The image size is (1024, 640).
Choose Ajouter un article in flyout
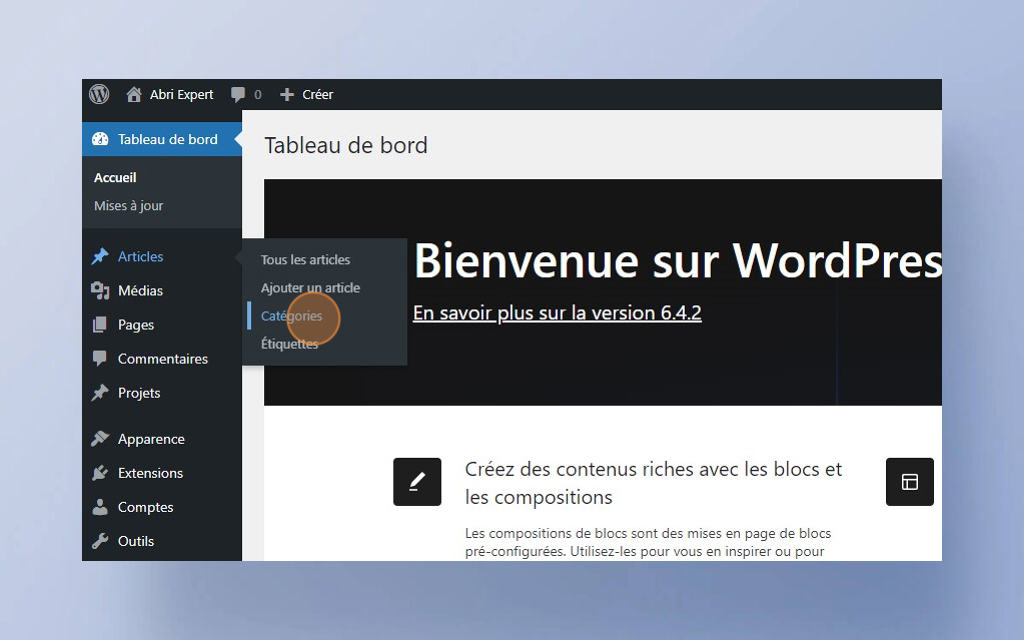[310, 288]
